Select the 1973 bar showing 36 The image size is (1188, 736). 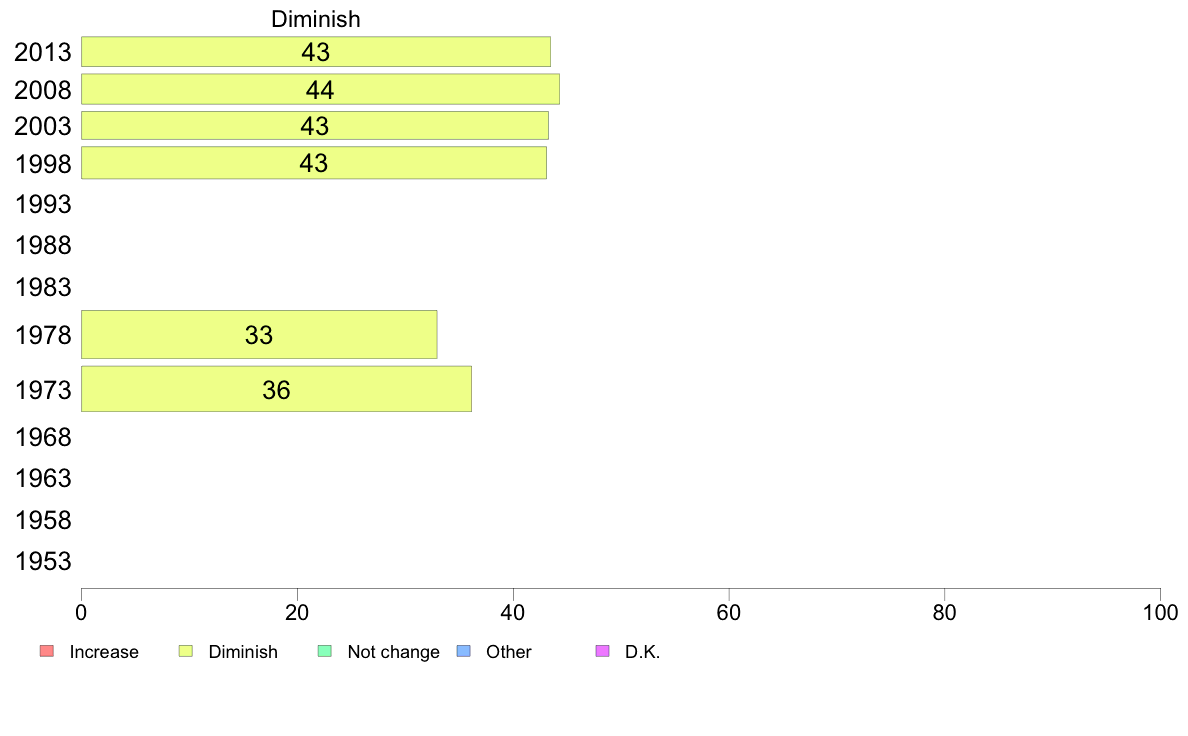pos(277,390)
